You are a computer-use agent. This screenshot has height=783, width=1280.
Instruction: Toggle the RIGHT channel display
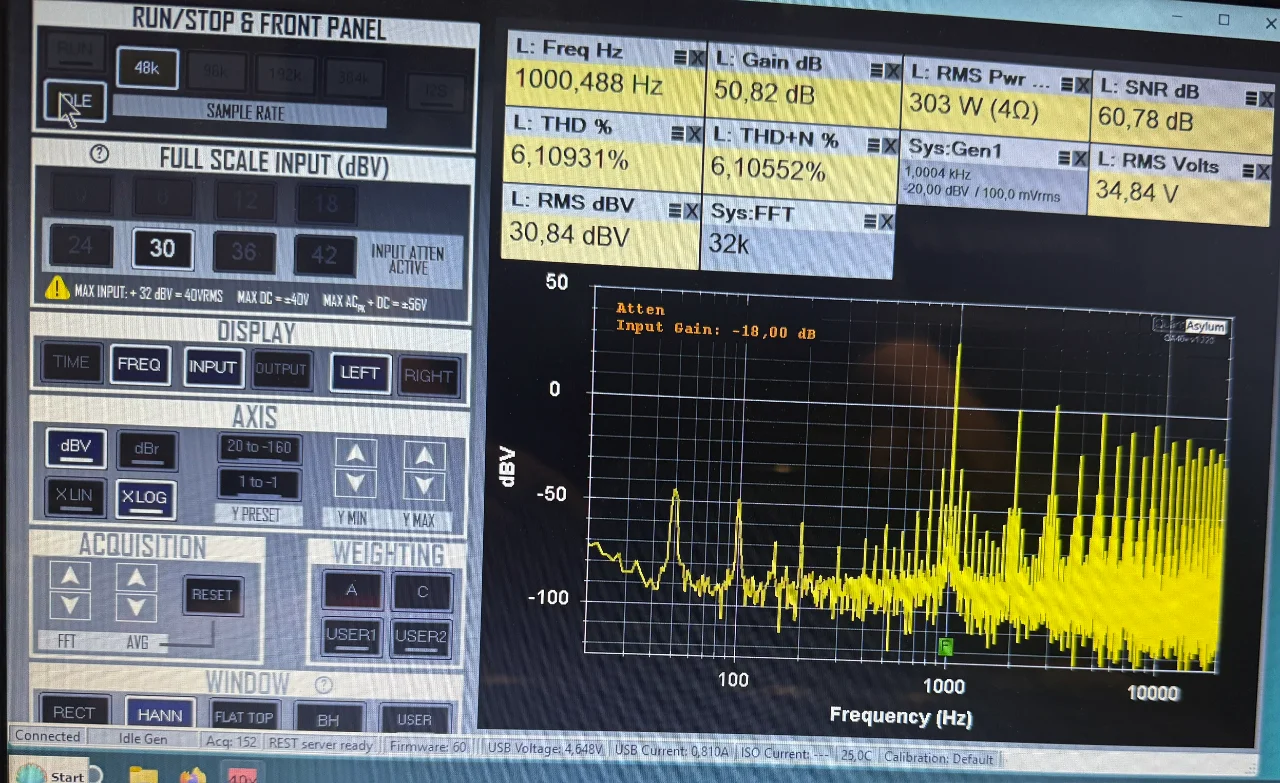(x=428, y=376)
